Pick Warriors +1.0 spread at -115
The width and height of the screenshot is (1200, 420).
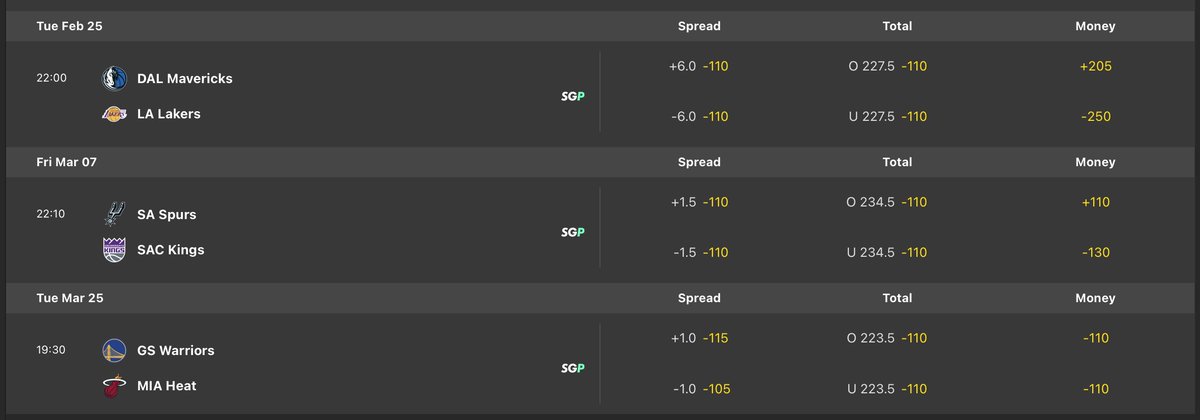(x=699, y=338)
